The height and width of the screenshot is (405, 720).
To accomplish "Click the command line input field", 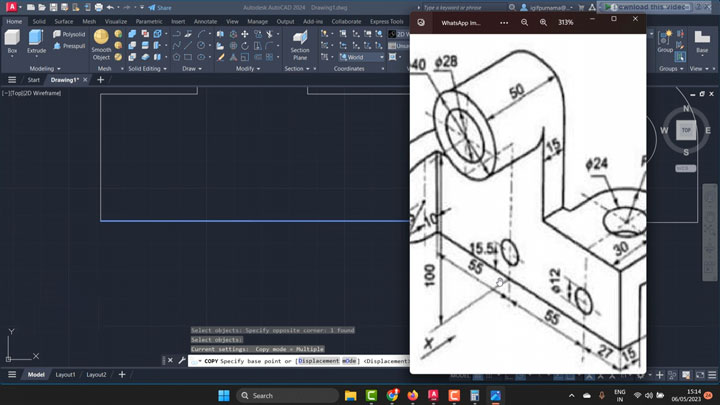I will (x=300, y=361).
